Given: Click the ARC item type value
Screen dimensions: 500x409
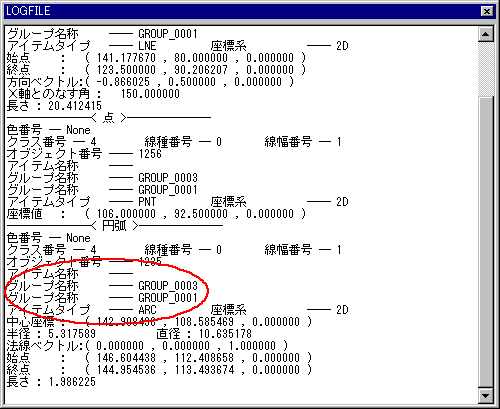Looking at the screenshot, I should 147,310.
